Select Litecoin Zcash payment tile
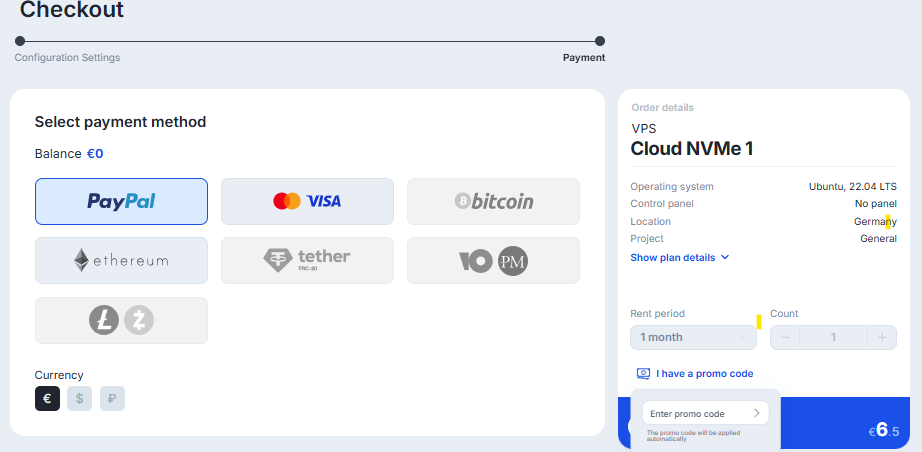 coord(121,320)
